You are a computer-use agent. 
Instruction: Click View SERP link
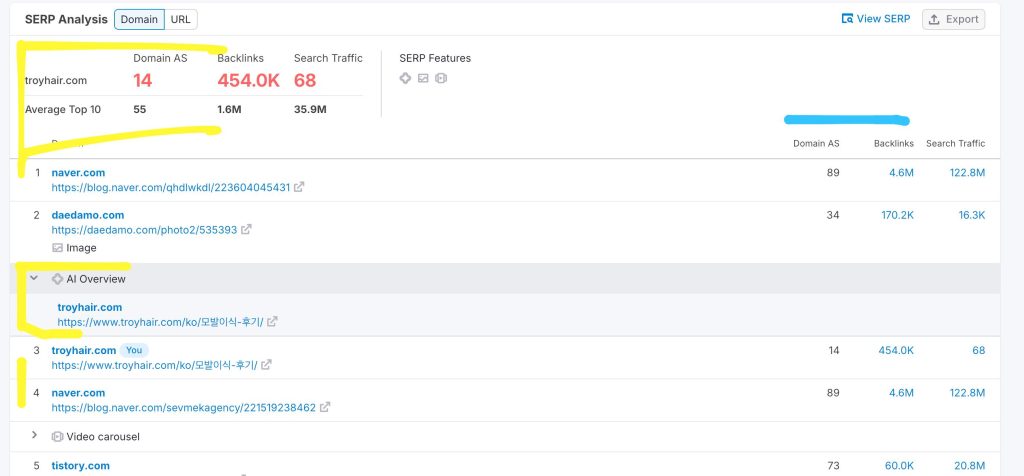point(876,19)
